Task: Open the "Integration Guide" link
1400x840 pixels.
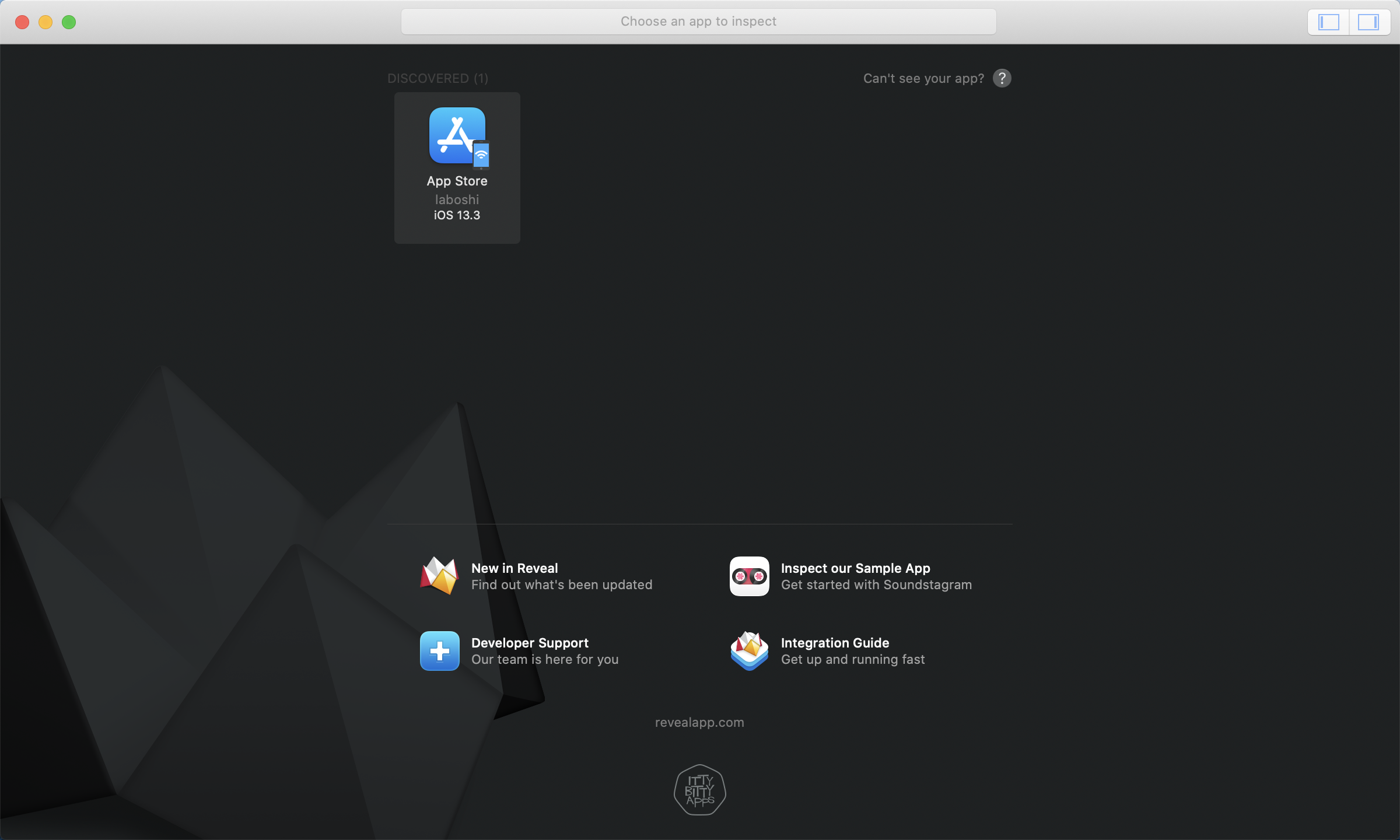Action: [835, 643]
